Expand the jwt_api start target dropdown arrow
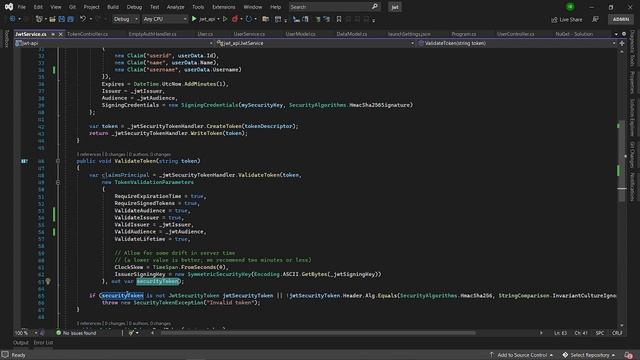 click(218, 19)
